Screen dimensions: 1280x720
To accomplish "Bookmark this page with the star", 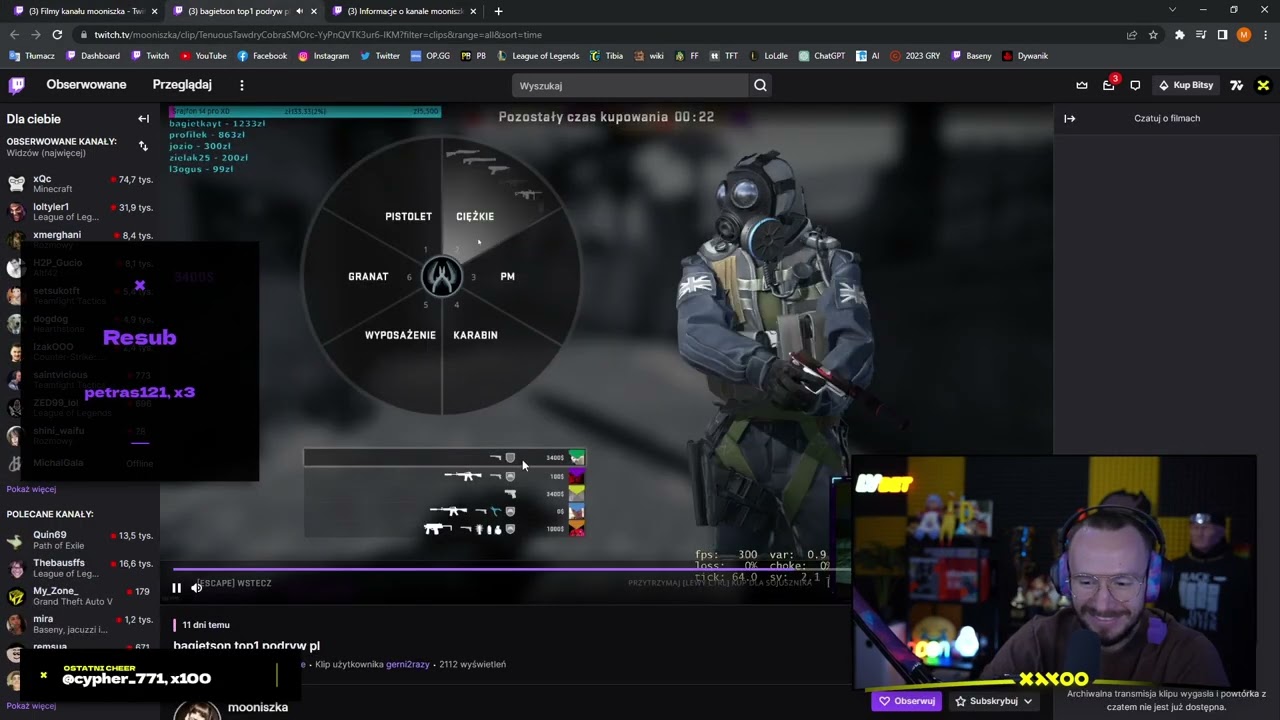I will [1153, 34].
